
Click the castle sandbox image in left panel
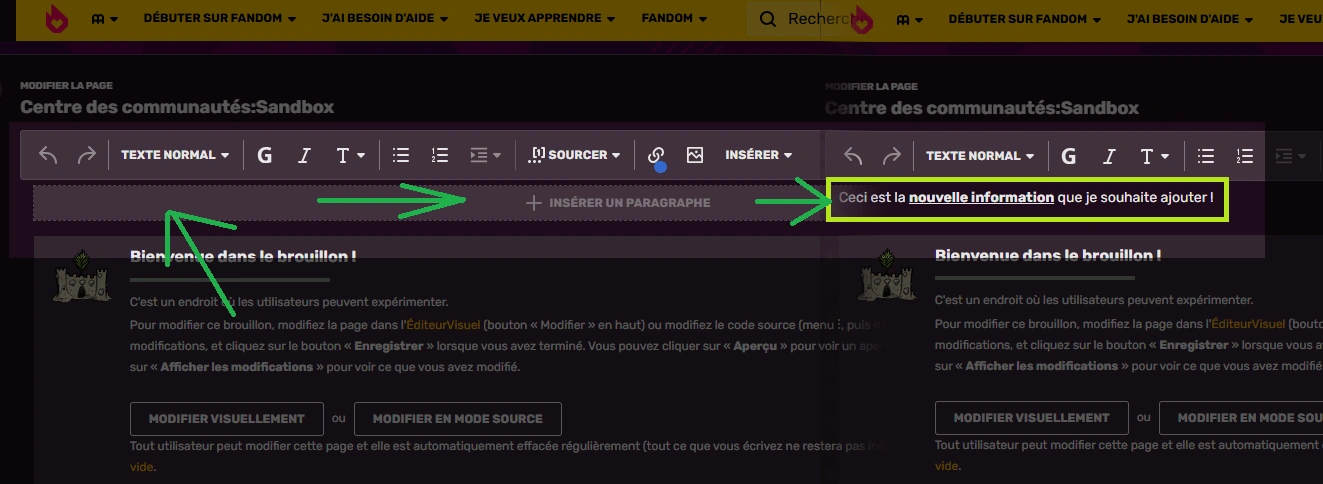pos(80,278)
